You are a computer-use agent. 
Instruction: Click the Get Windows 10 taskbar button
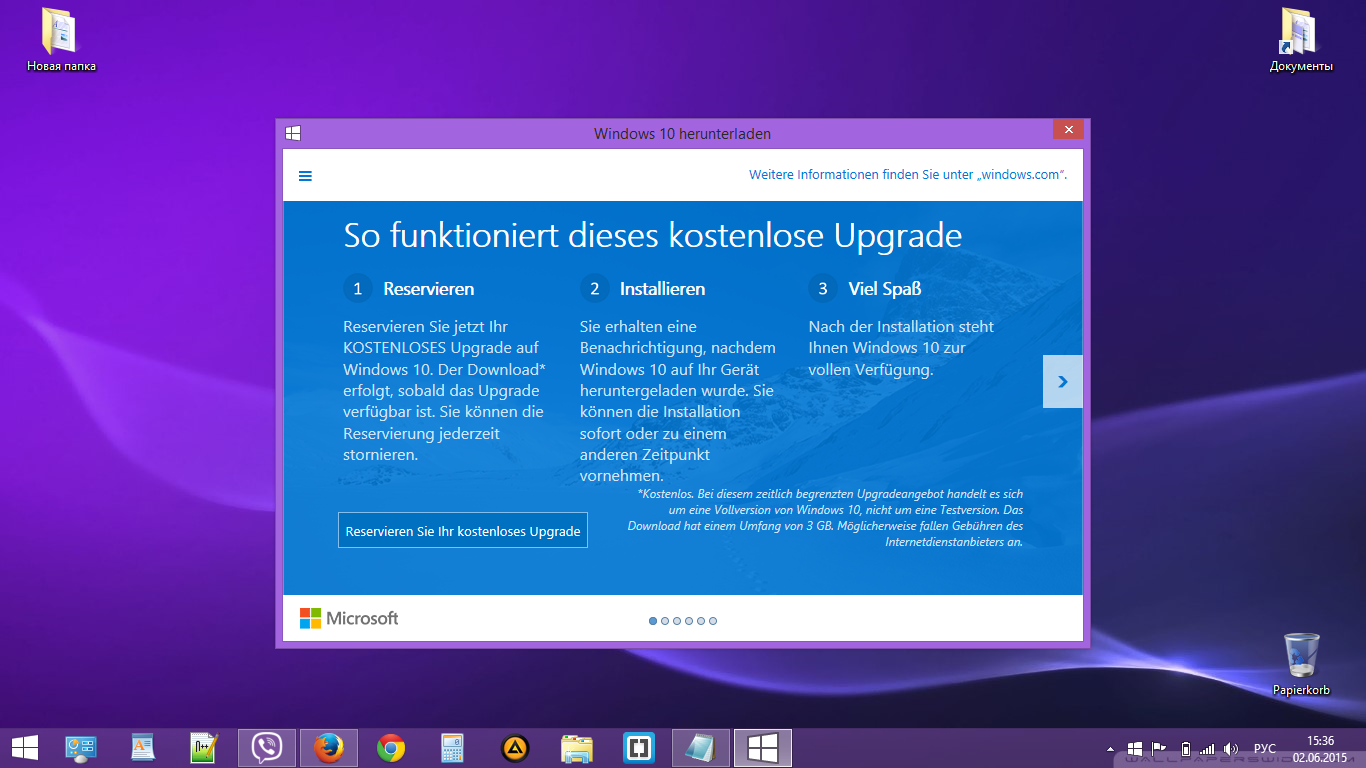pyautogui.click(x=763, y=748)
